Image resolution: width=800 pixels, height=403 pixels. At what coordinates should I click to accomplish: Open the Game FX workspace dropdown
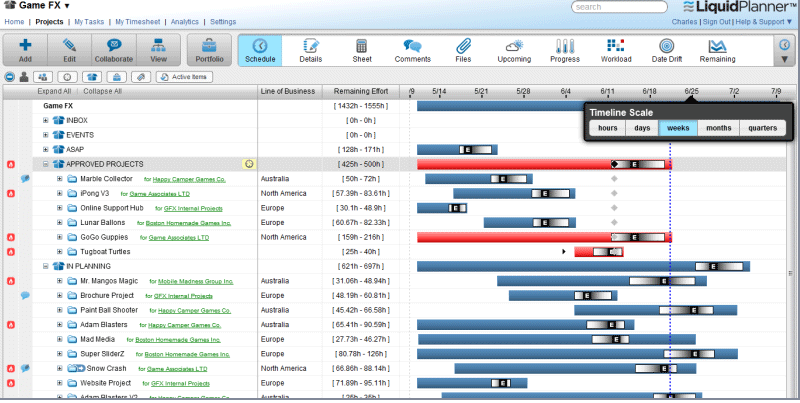coord(67,6)
